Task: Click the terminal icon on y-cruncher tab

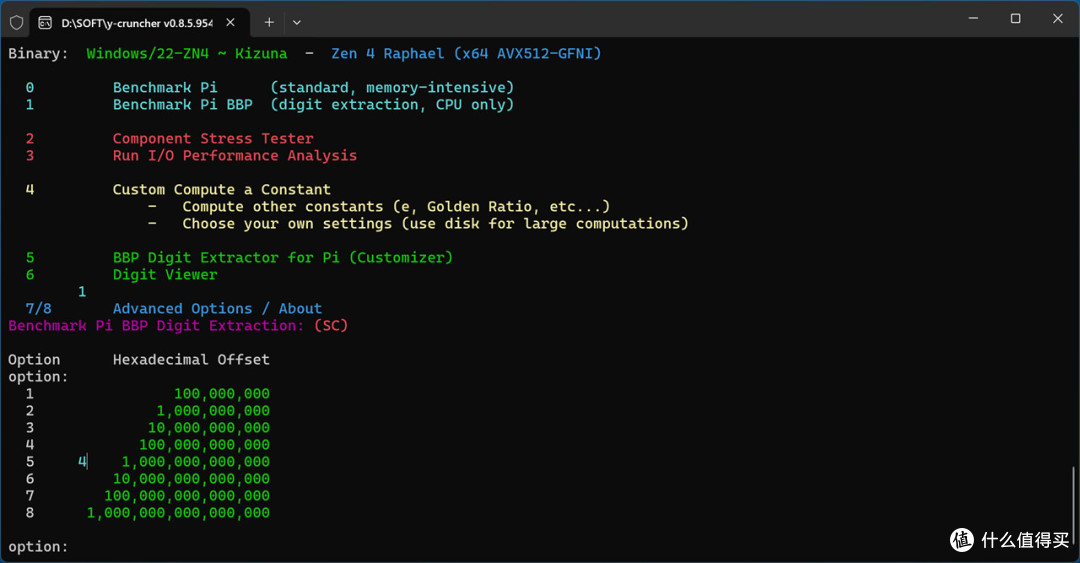Action: pyautogui.click(x=45, y=23)
